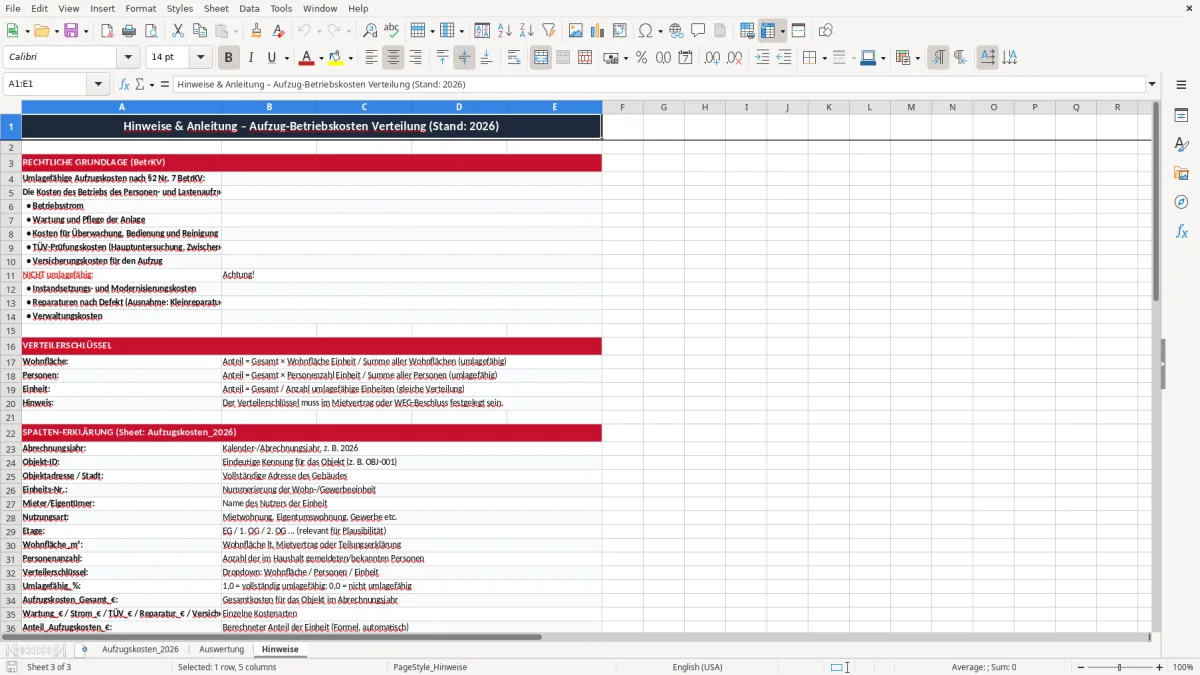Image resolution: width=1200 pixels, height=675 pixels.
Task: Open the sidebar Styles panel icon
Action: point(1181,144)
